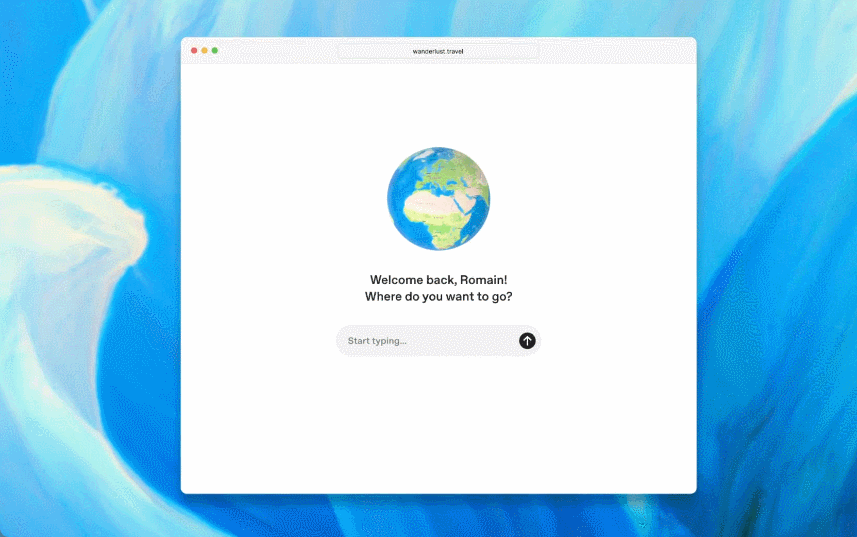The width and height of the screenshot is (857, 537).
Task: Click the black send arrow button
Action: [x=527, y=341]
